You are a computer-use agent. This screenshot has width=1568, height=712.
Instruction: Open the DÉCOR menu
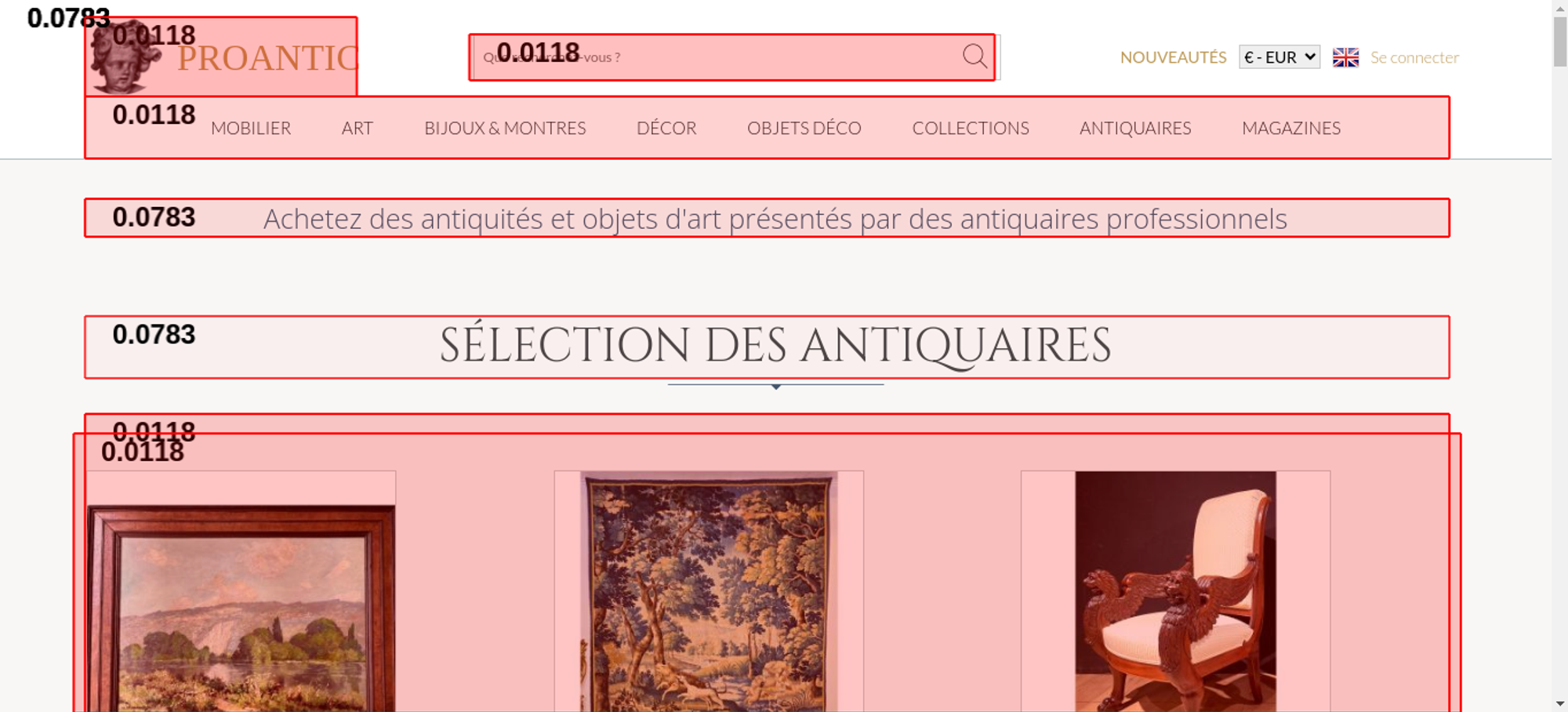coord(666,128)
